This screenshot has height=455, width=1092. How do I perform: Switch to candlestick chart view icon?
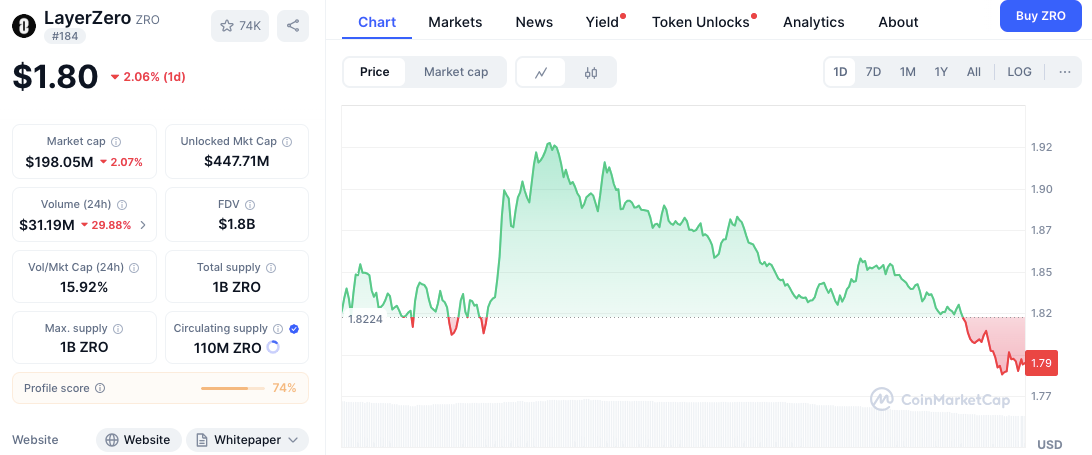point(591,72)
